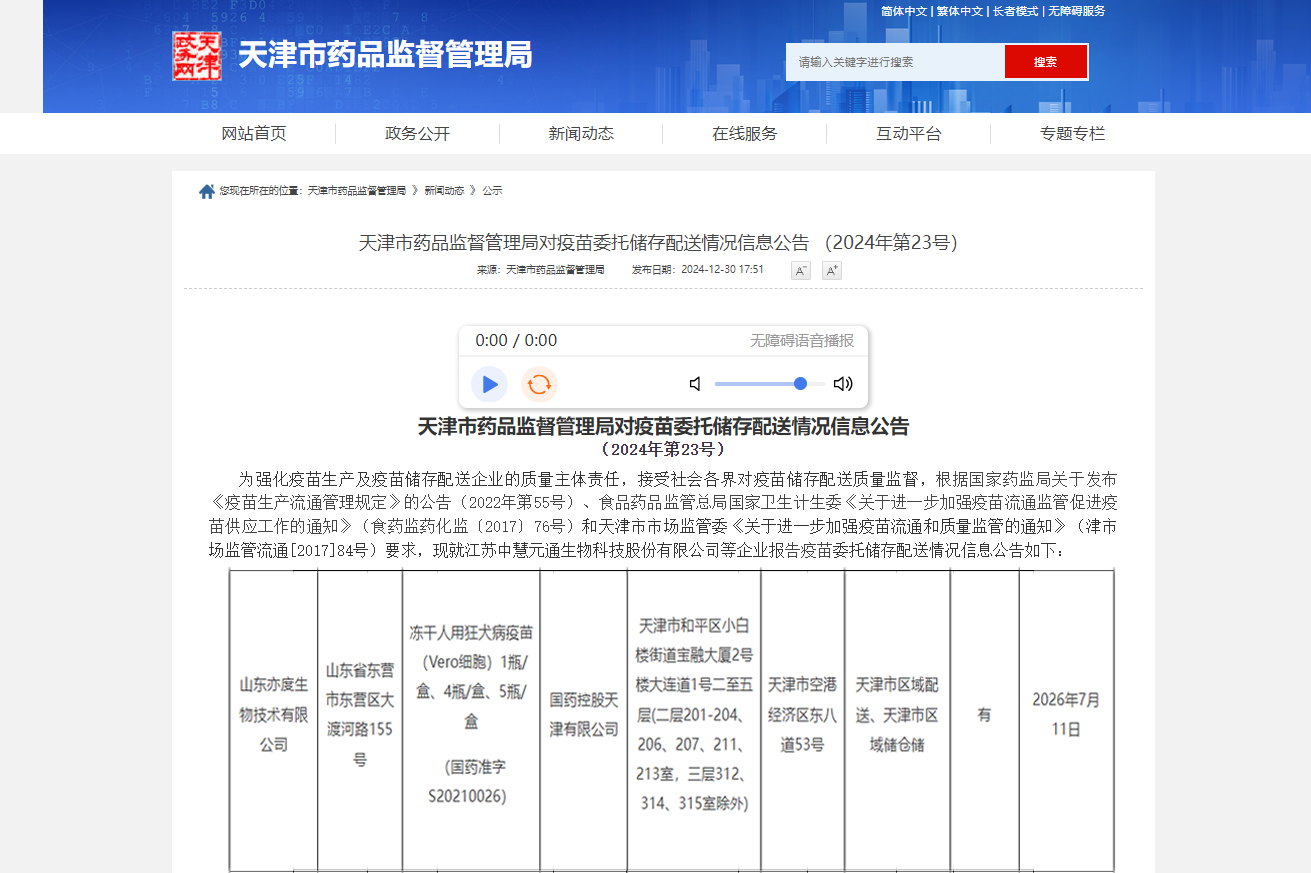
Task: Click the orange replay audio icon
Action: pyautogui.click(x=539, y=384)
